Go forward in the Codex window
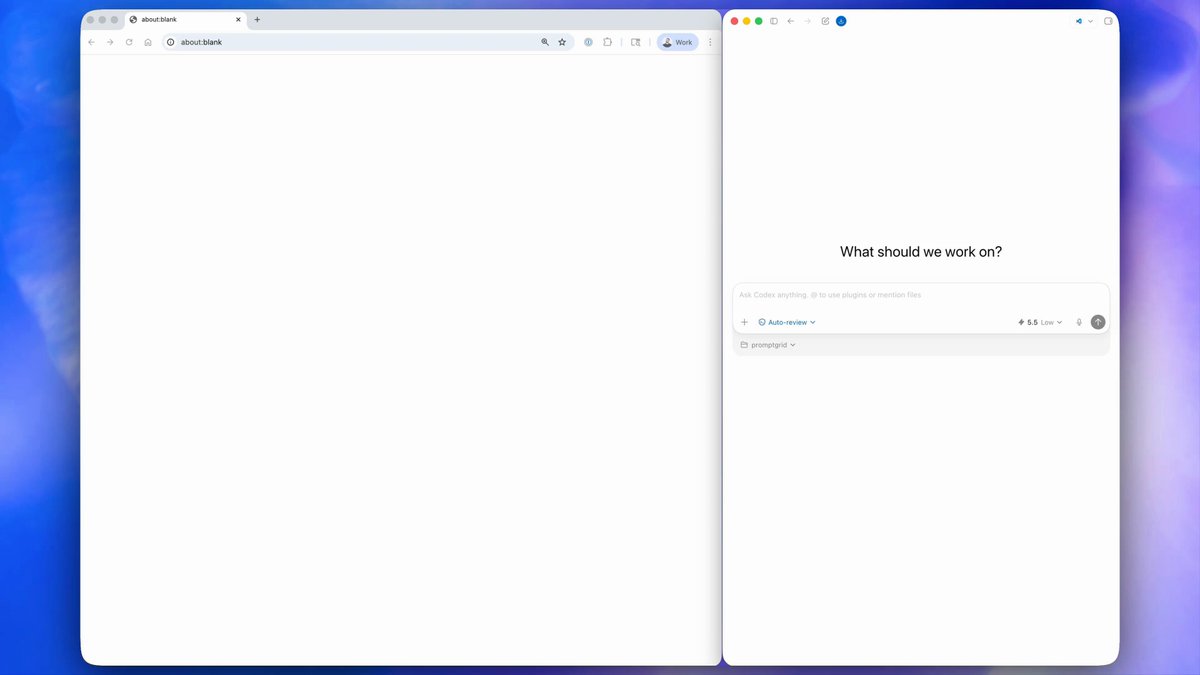 pyautogui.click(x=808, y=21)
